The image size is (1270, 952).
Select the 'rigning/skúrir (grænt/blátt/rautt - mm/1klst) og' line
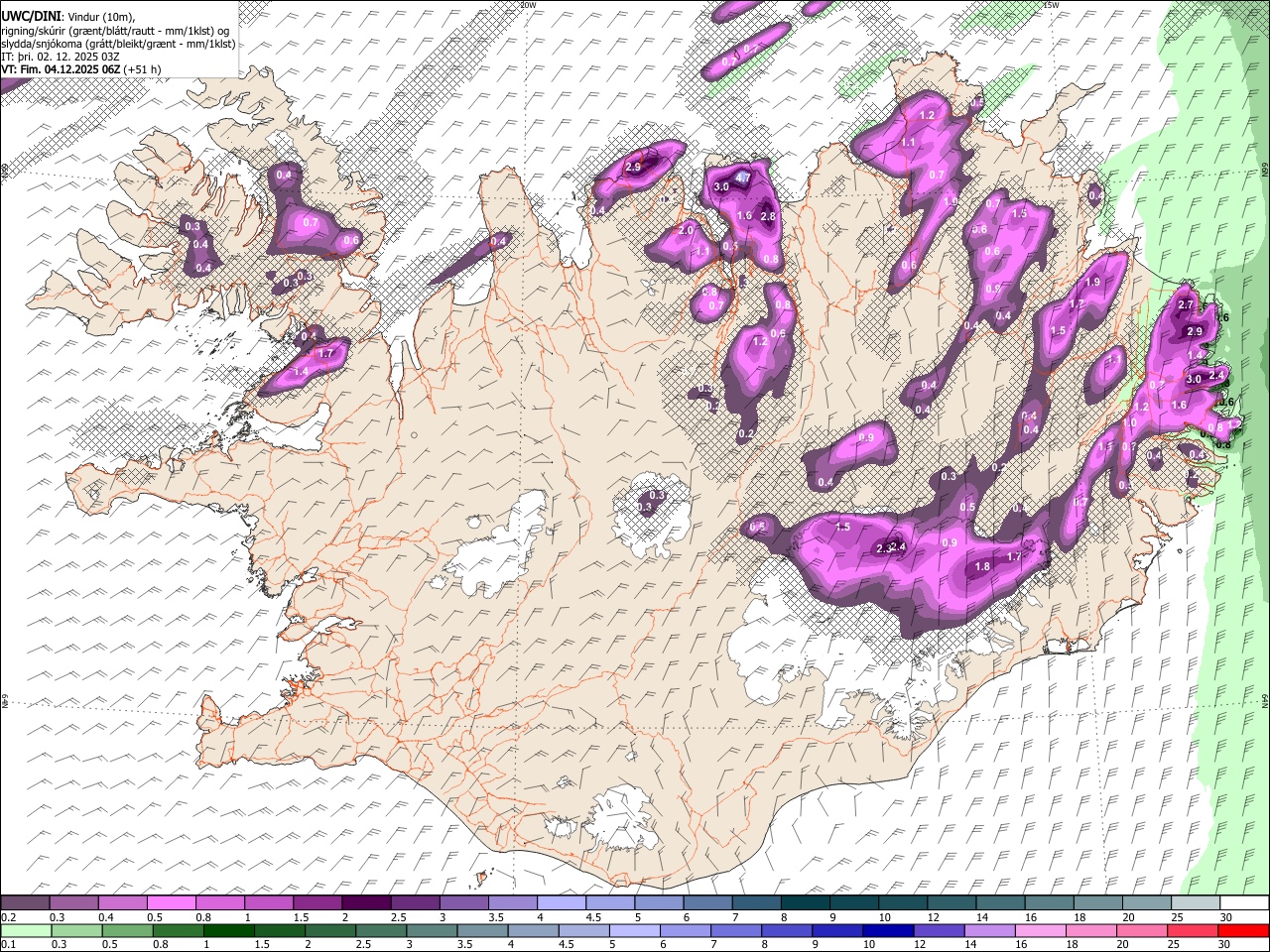[x=115, y=31]
